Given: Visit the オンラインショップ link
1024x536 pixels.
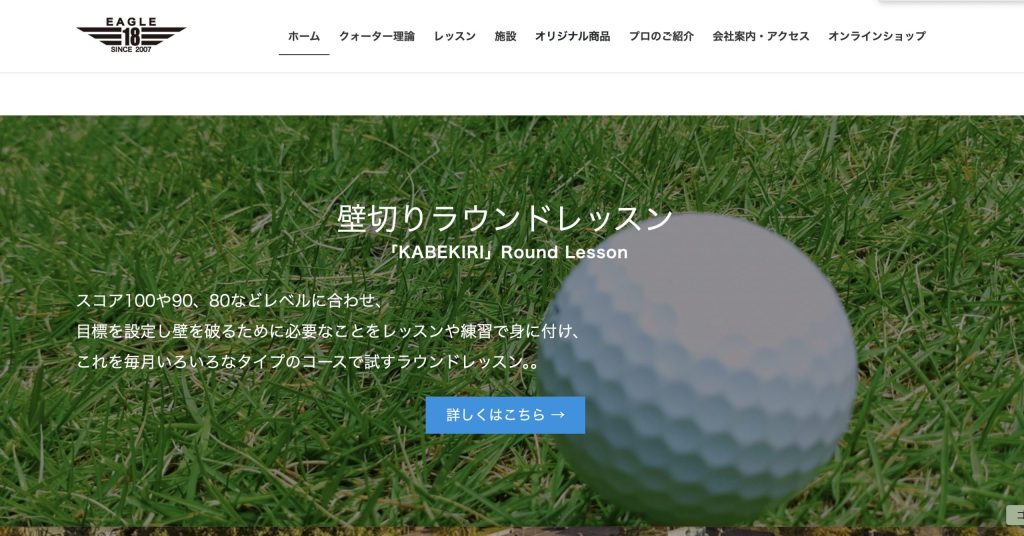Looking at the screenshot, I should pos(877,37).
